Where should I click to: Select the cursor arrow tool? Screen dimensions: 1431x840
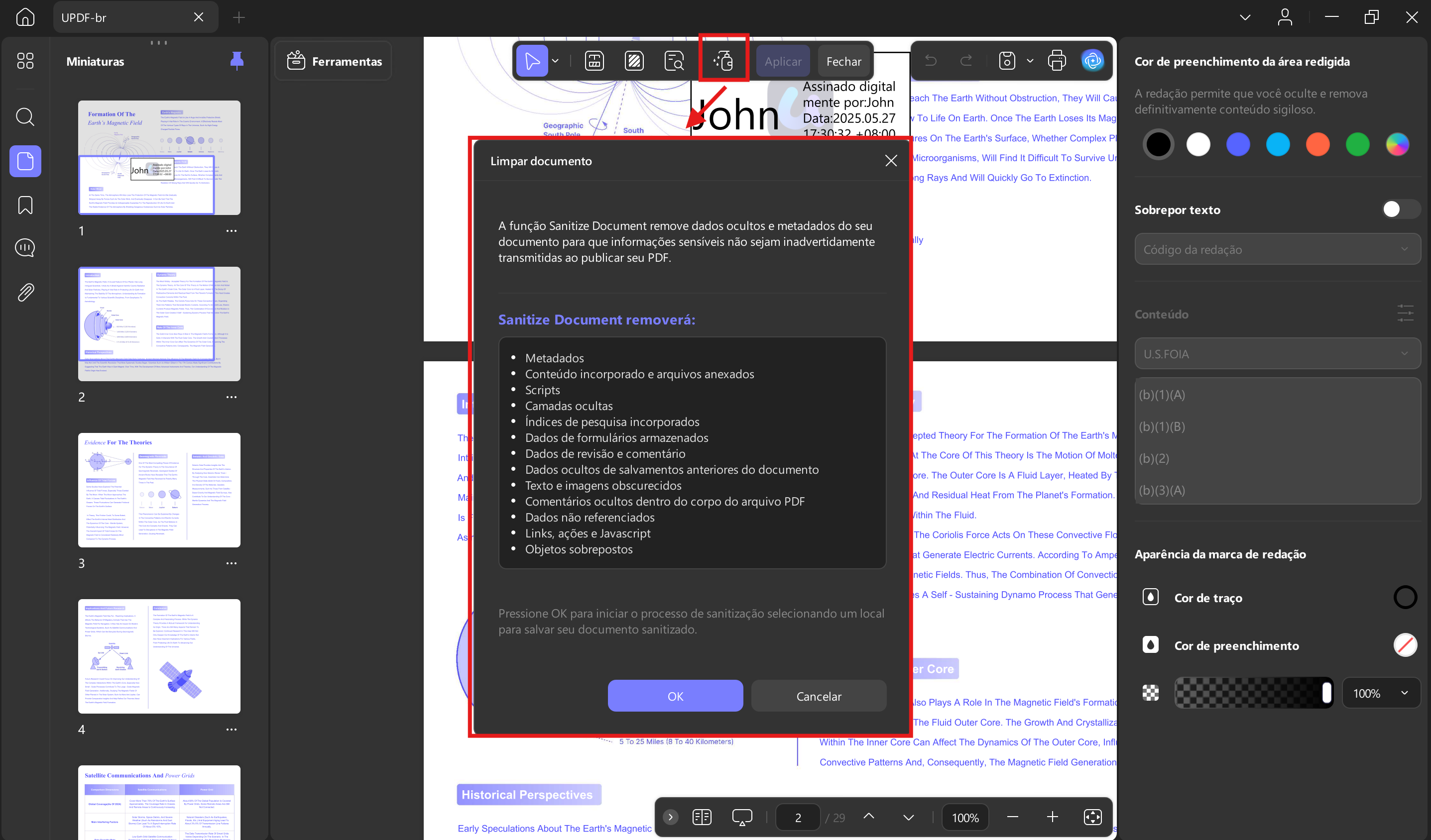coord(532,61)
